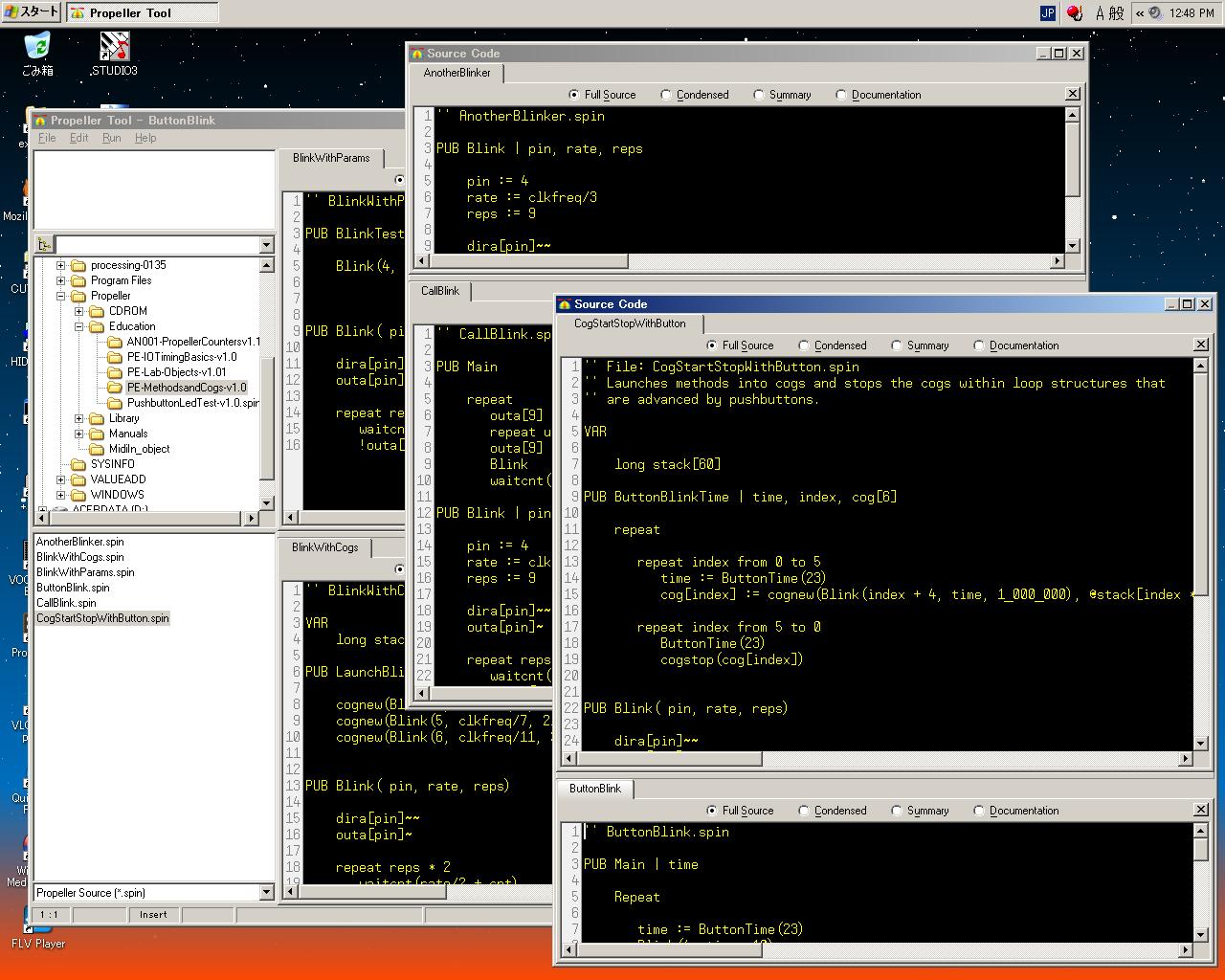The height and width of the screenshot is (980, 1225).
Task: Click the folder-up icon beside path box
Action: (x=44, y=245)
